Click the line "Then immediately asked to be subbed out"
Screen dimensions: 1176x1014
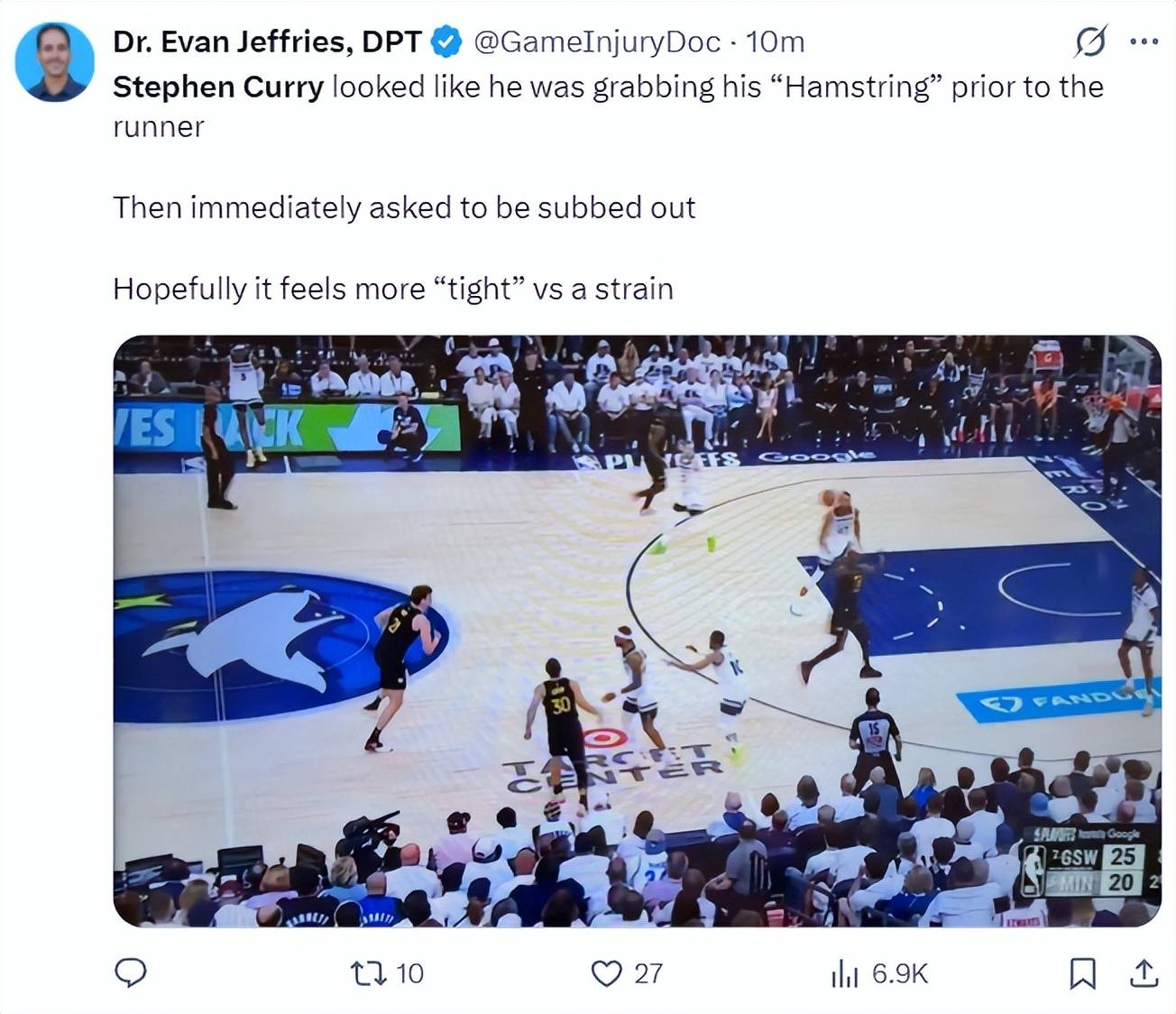click(x=404, y=207)
